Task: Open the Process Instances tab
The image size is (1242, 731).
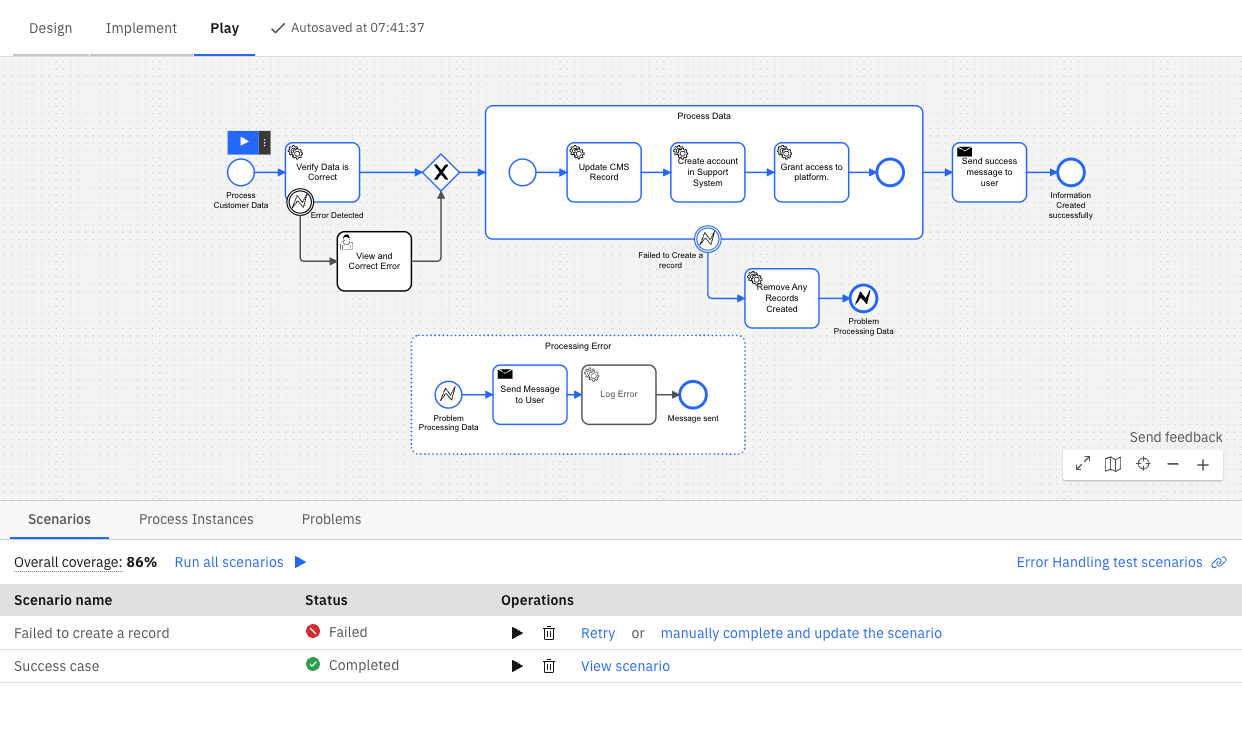Action: pos(196,519)
